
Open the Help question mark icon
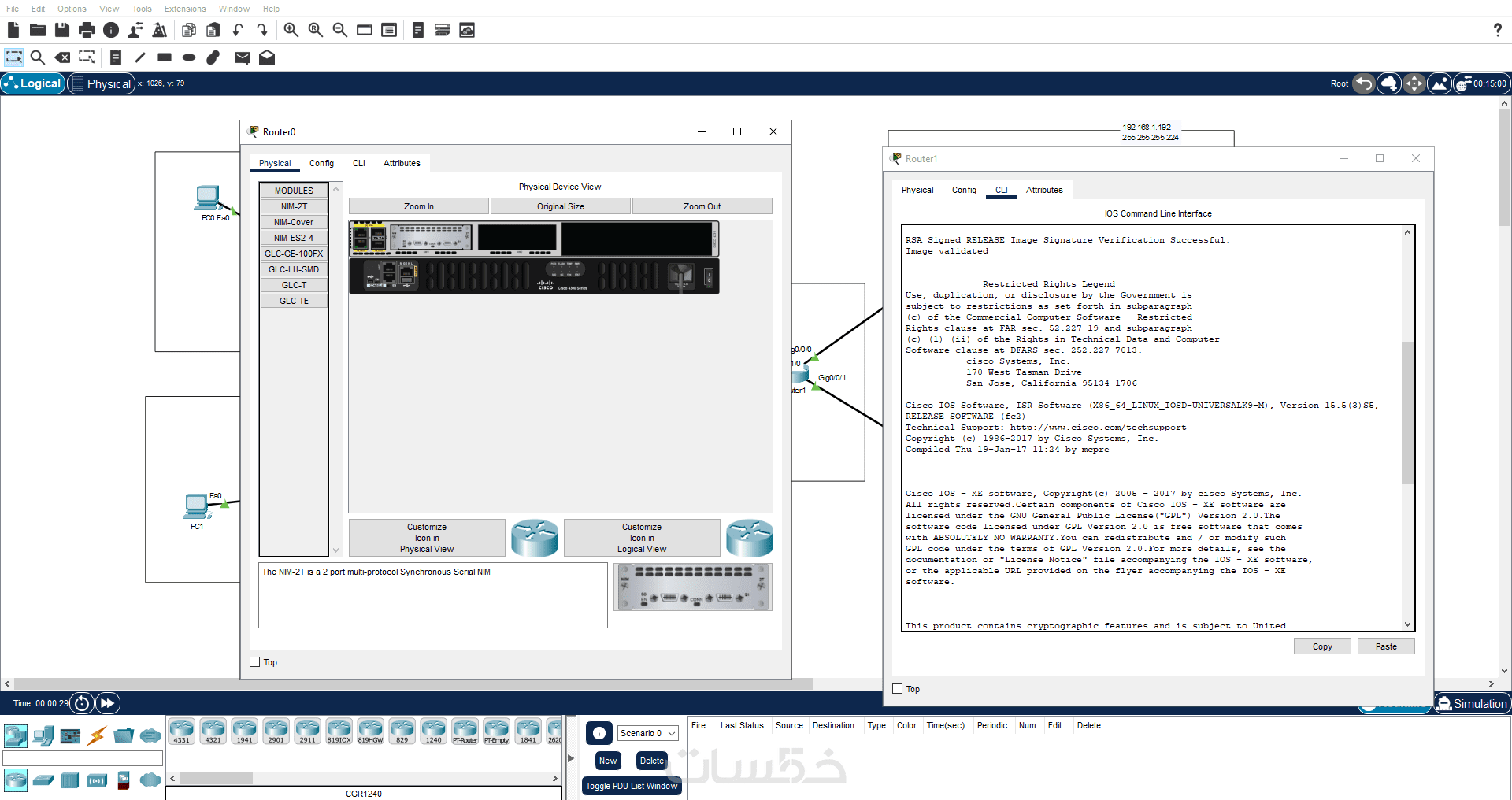point(1497,30)
